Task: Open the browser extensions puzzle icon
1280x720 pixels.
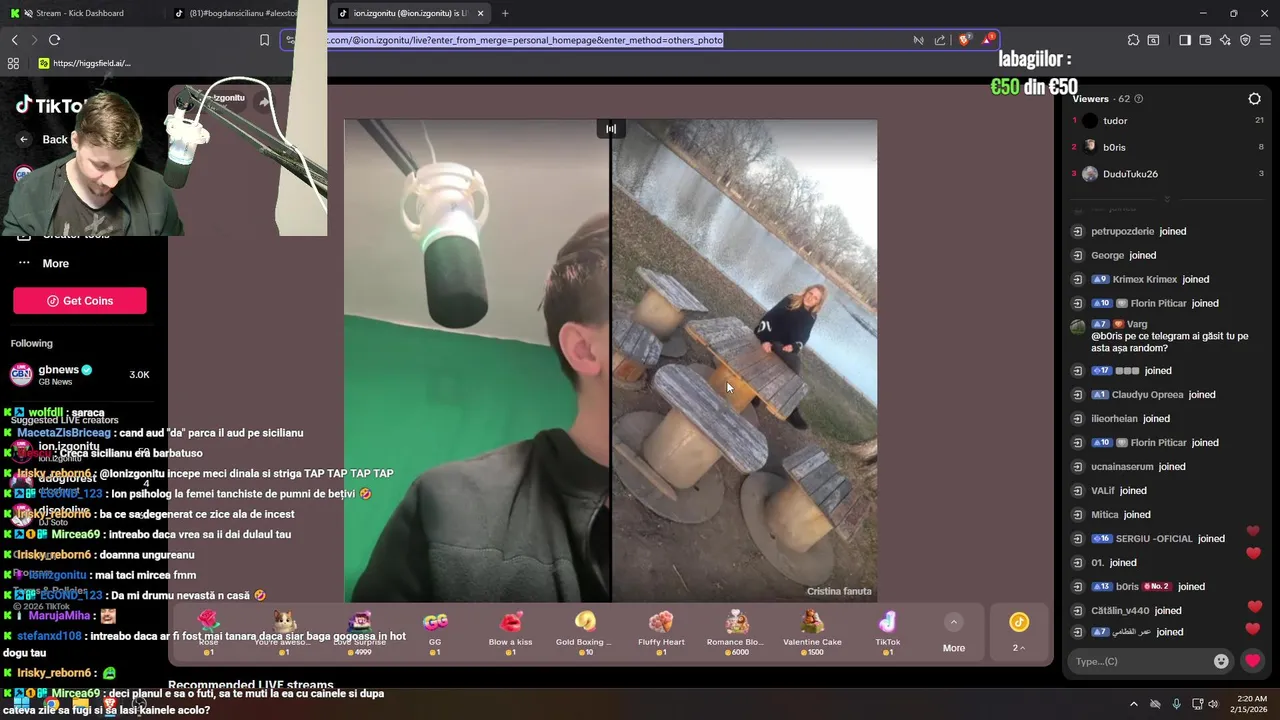Action: point(1133,40)
